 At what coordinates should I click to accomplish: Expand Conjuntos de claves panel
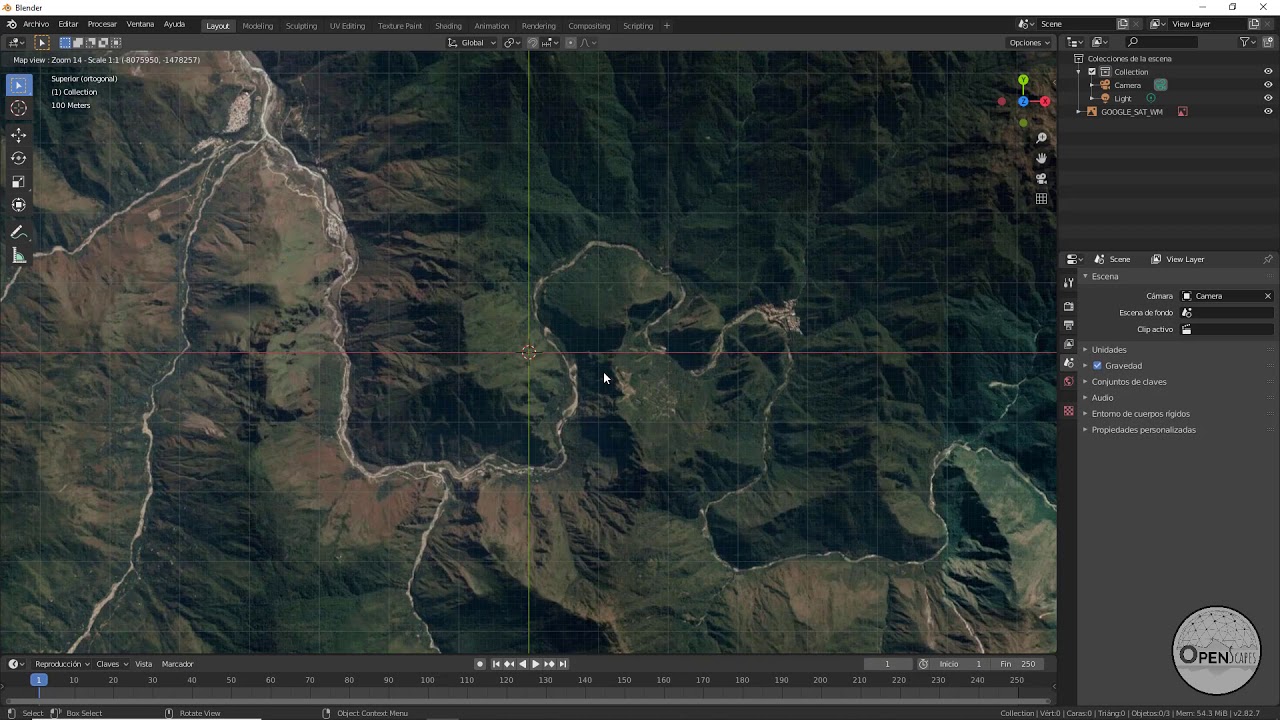pyautogui.click(x=1128, y=381)
